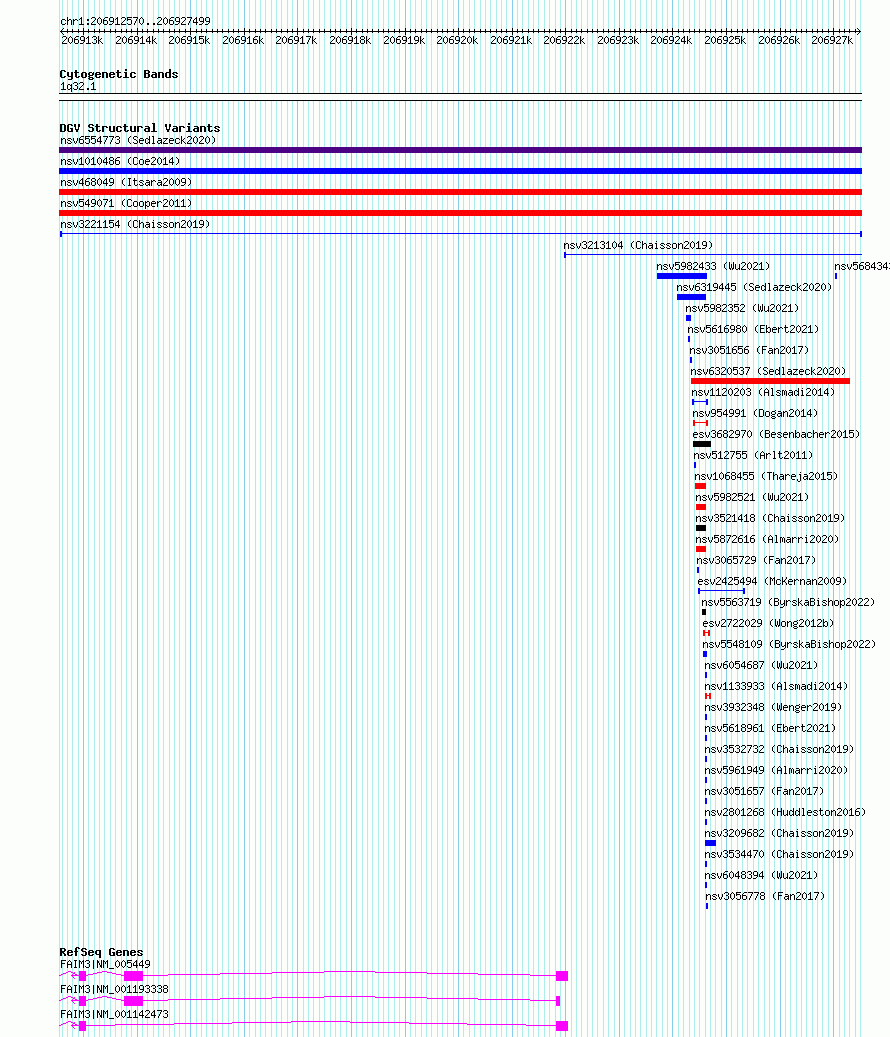Open nsv5548109 (ByrskaBishop2022) label
The width and height of the screenshot is (890, 1037).
click(x=789, y=644)
